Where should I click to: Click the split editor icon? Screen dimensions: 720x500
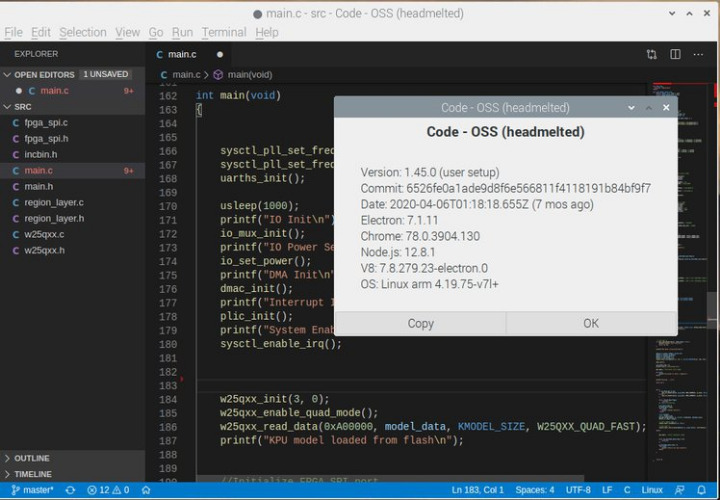tap(675, 54)
